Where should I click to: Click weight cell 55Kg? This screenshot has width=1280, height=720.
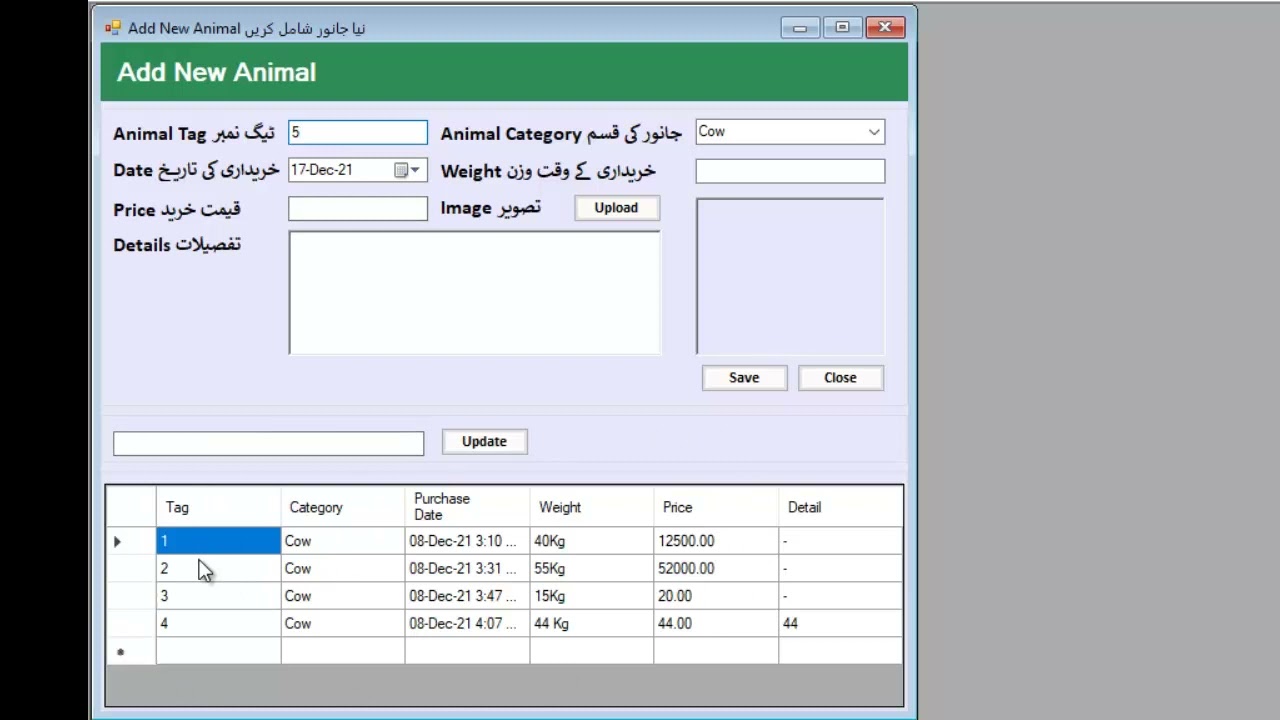(x=591, y=568)
